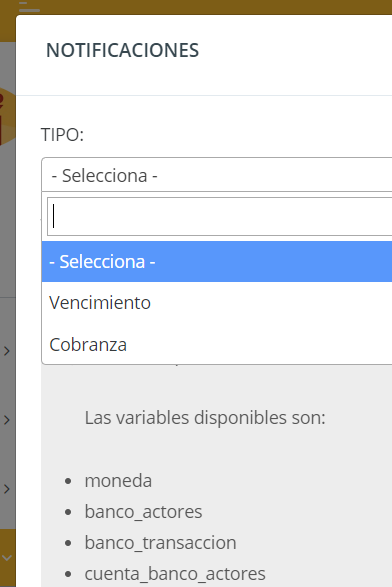The height and width of the screenshot is (587, 392).
Task: Click the 'banco_actores' variable entry
Action: tap(143, 512)
